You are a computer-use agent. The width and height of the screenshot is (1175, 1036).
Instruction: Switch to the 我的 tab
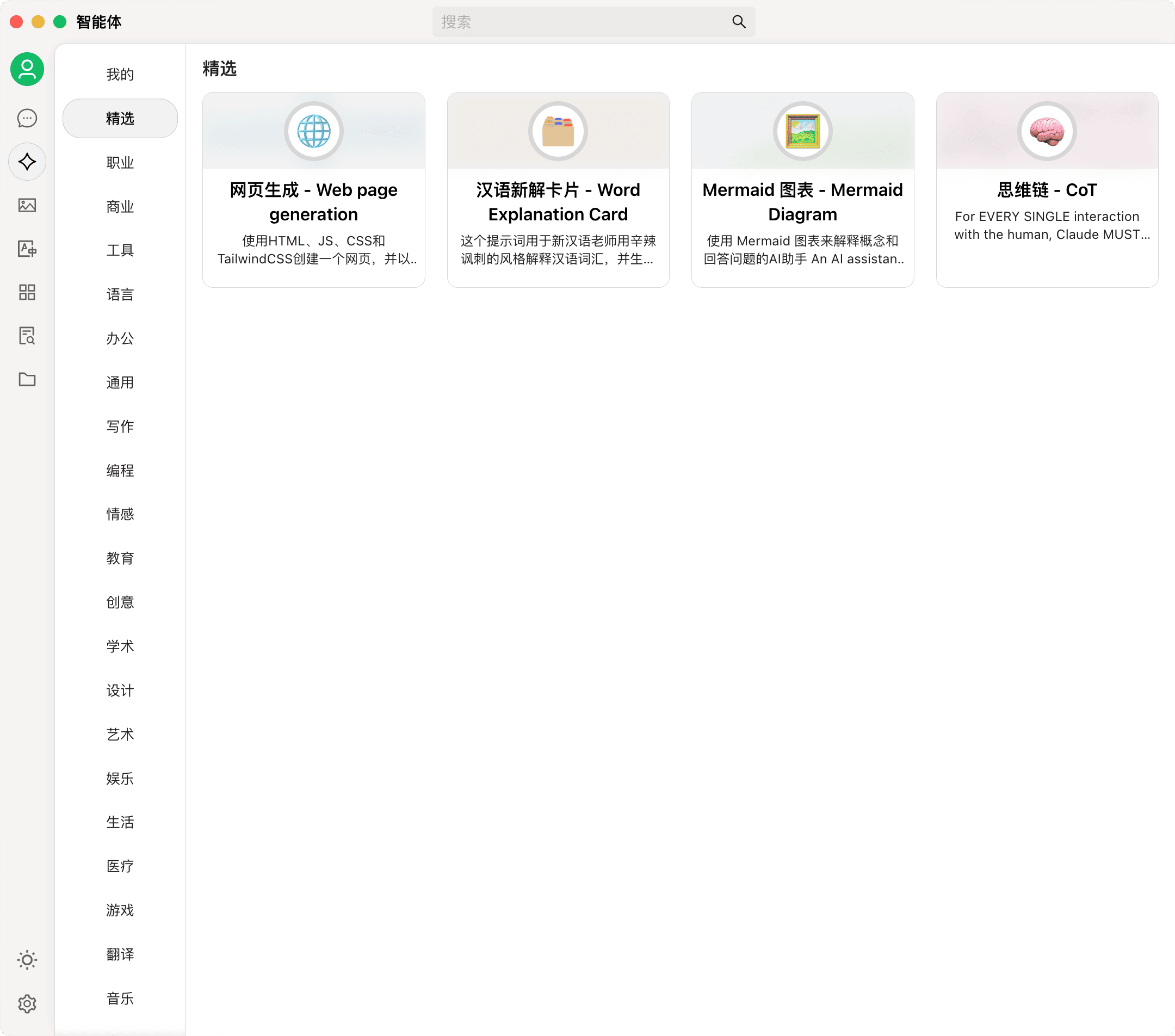pos(120,73)
